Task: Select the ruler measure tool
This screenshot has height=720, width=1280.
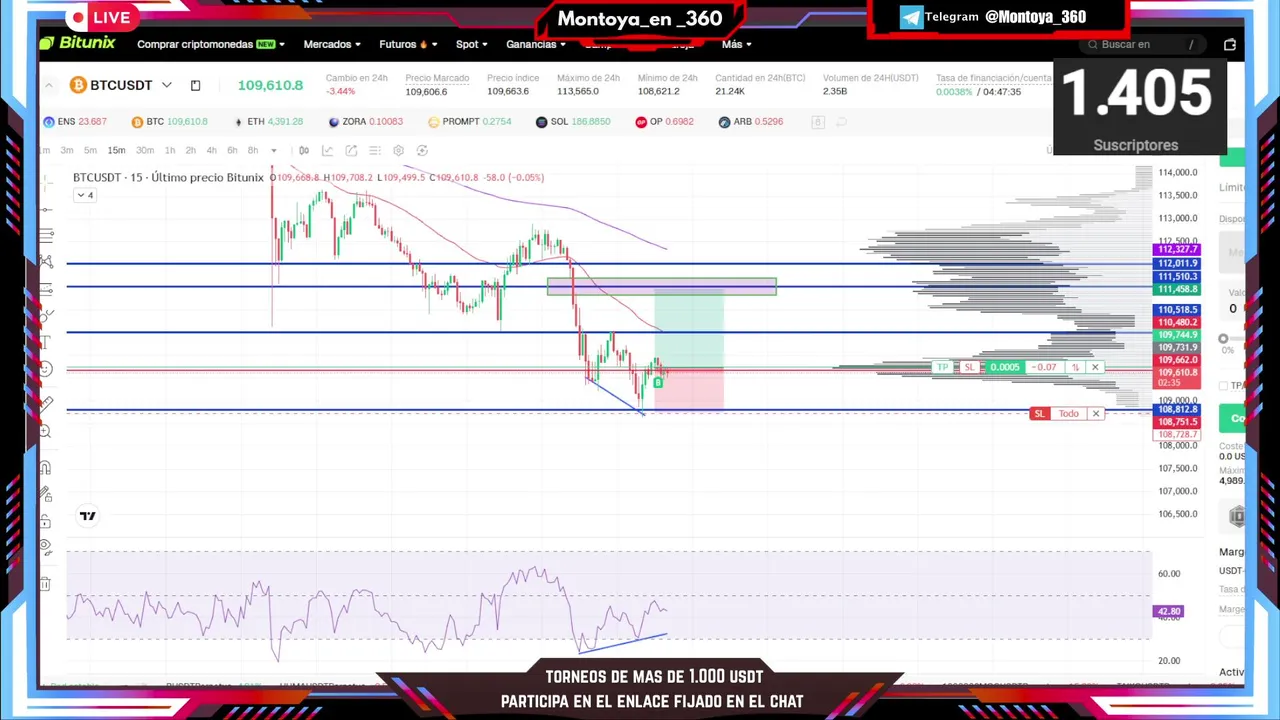Action: (x=46, y=403)
